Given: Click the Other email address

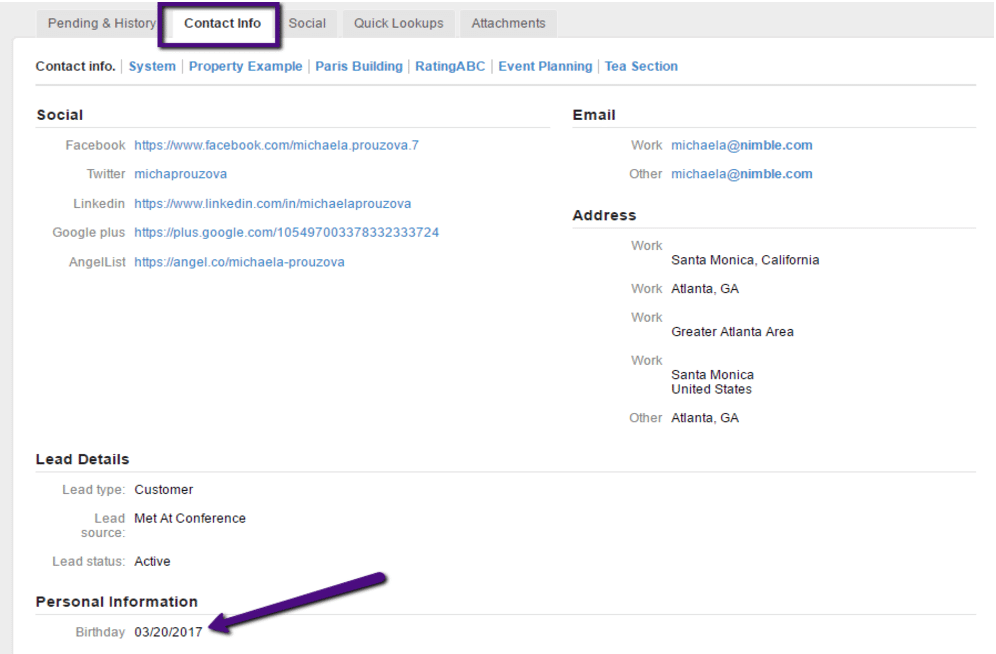Looking at the screenshot, I should click(x=741, y=174).
